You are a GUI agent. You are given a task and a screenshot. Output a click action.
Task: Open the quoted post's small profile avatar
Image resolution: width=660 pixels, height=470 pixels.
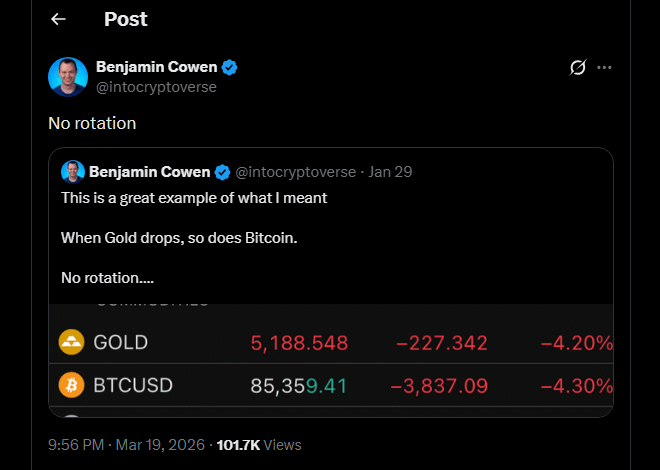pos(72,171)
